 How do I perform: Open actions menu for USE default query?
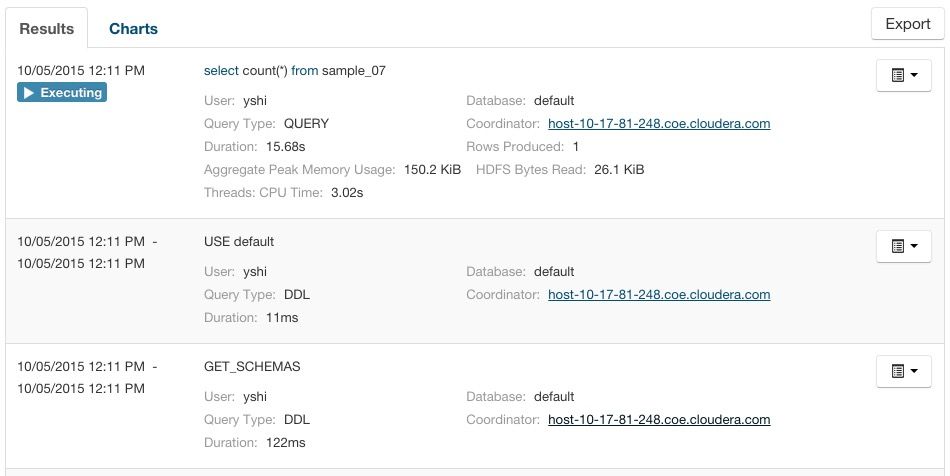(903, 246)
